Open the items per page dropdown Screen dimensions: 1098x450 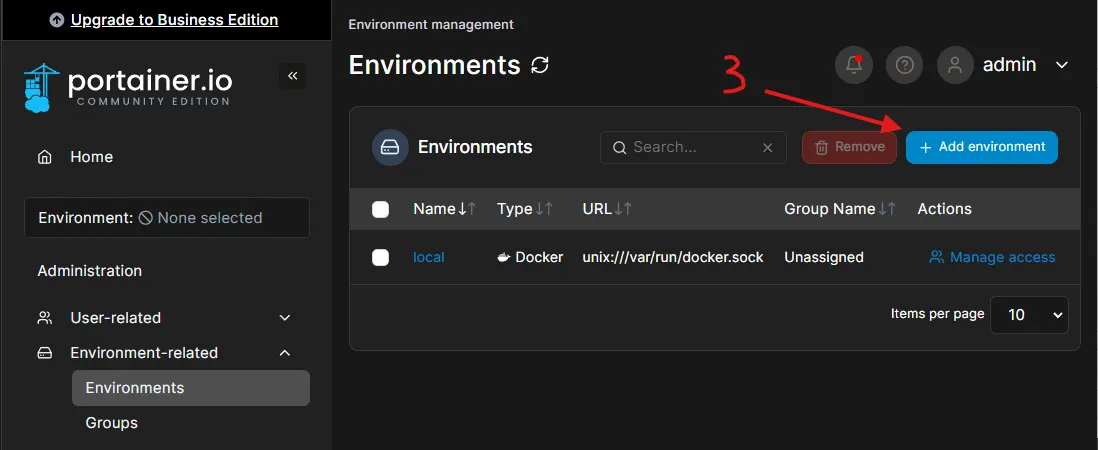1028,314
